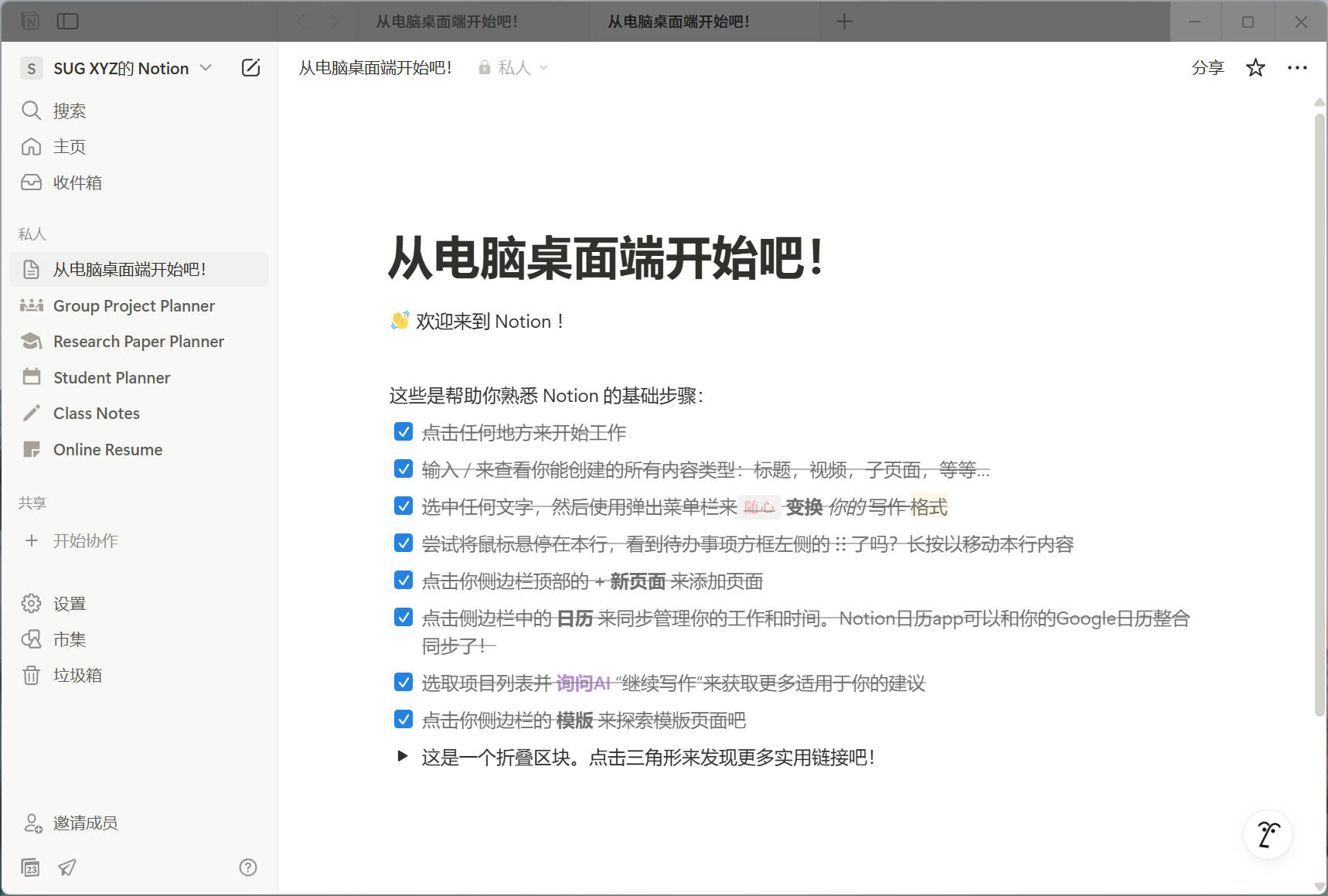Screen dimensions: 1328x896
Task: Uncheck the 点击你侧边栏的模版 checkbox
Action: (x=404, y=719)
